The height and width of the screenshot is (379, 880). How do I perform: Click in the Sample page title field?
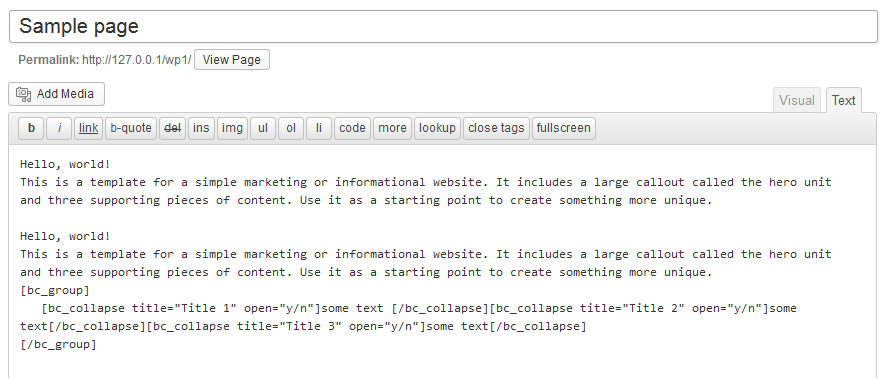click(x=443, y=26)
